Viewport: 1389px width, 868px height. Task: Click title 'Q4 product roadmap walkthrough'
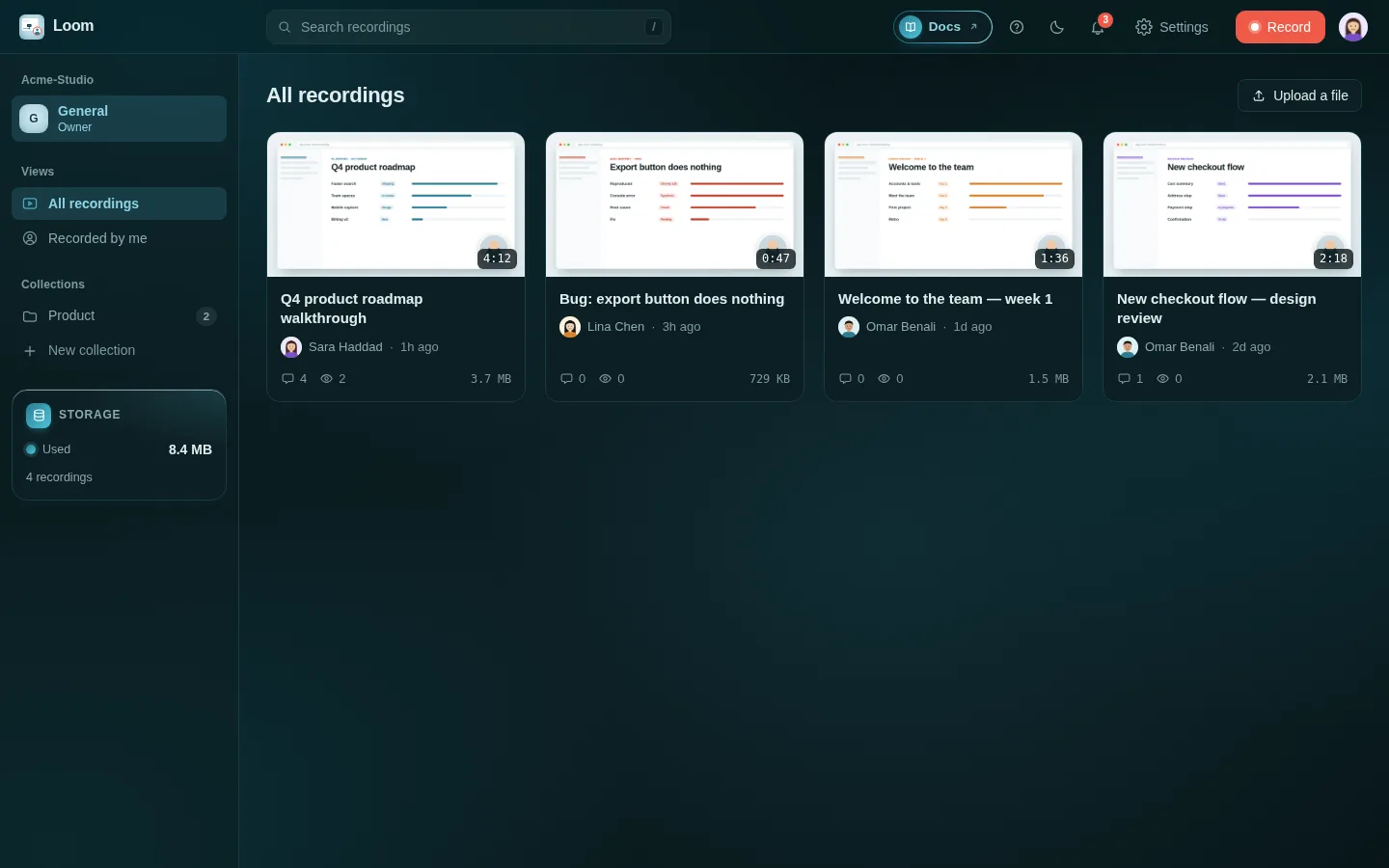352,309
